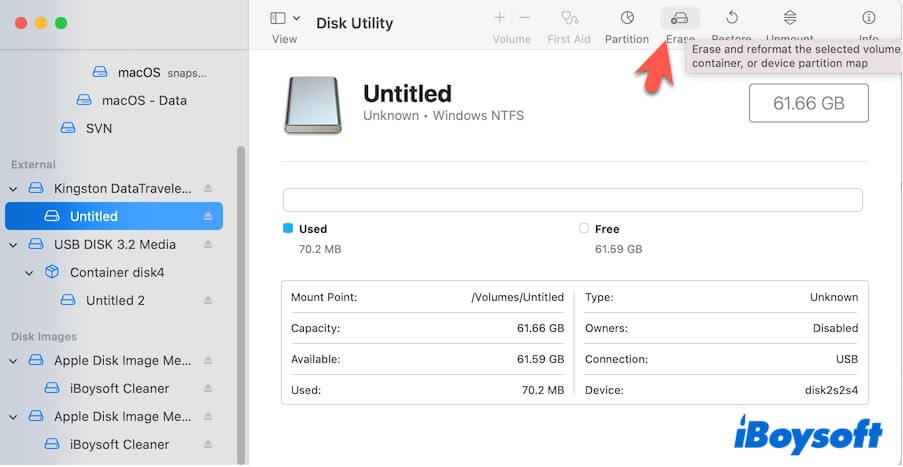The image size is (903, 467).
Task: Click the Unknown • Windows NTFS subtitle
Action: (x=443, y=116)
